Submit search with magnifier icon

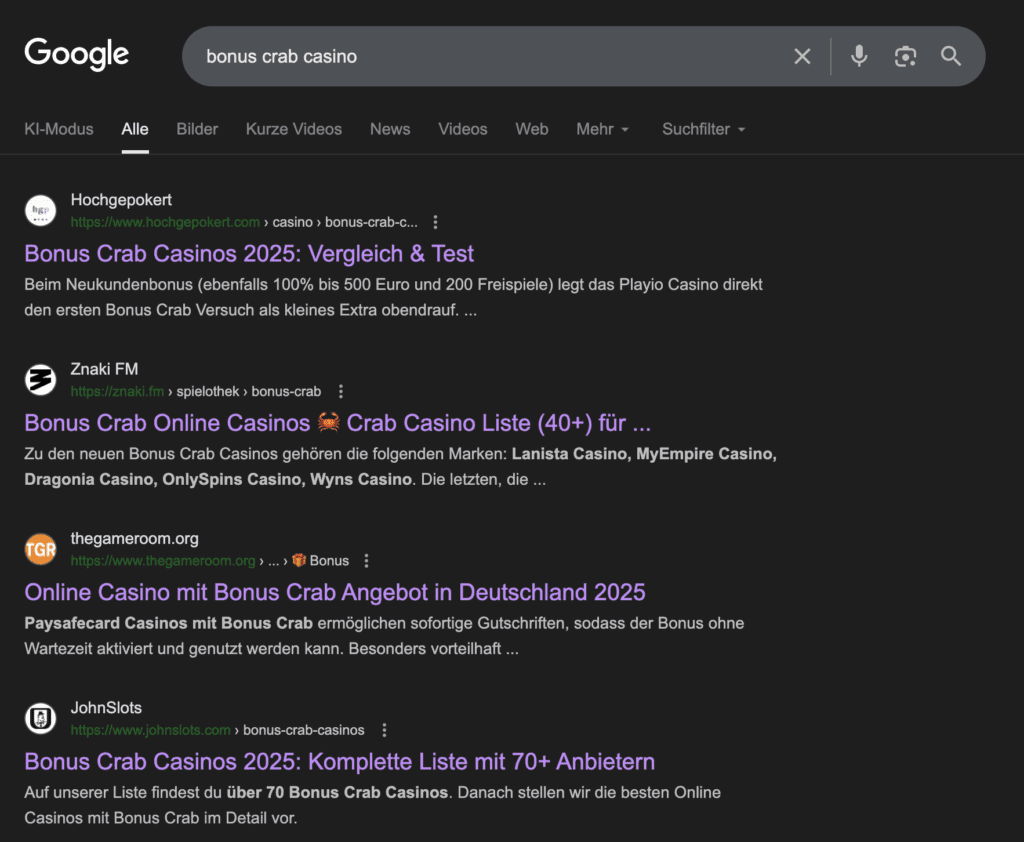[951, 56]
